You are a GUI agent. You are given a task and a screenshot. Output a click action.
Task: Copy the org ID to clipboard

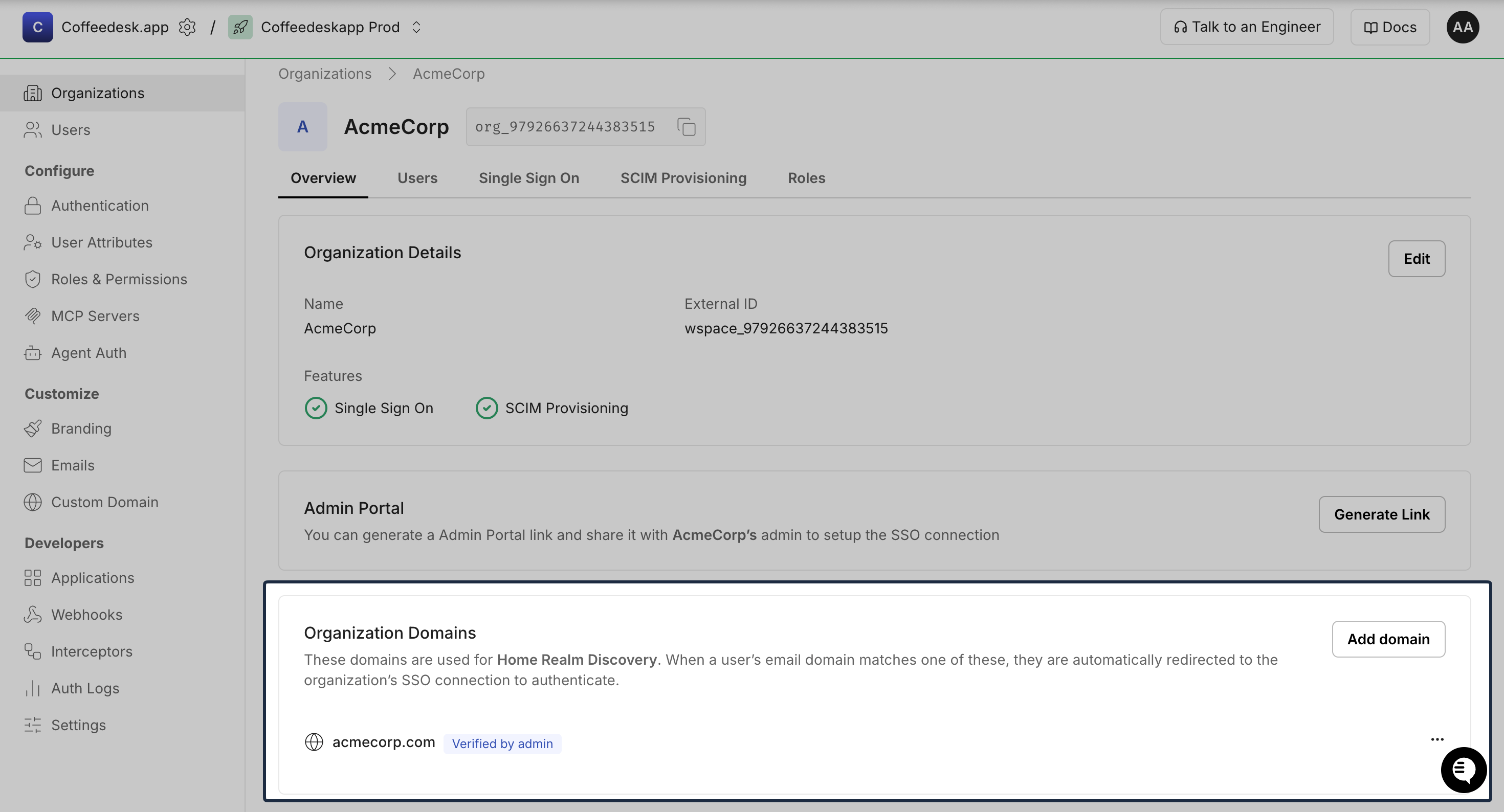[686, 127]
